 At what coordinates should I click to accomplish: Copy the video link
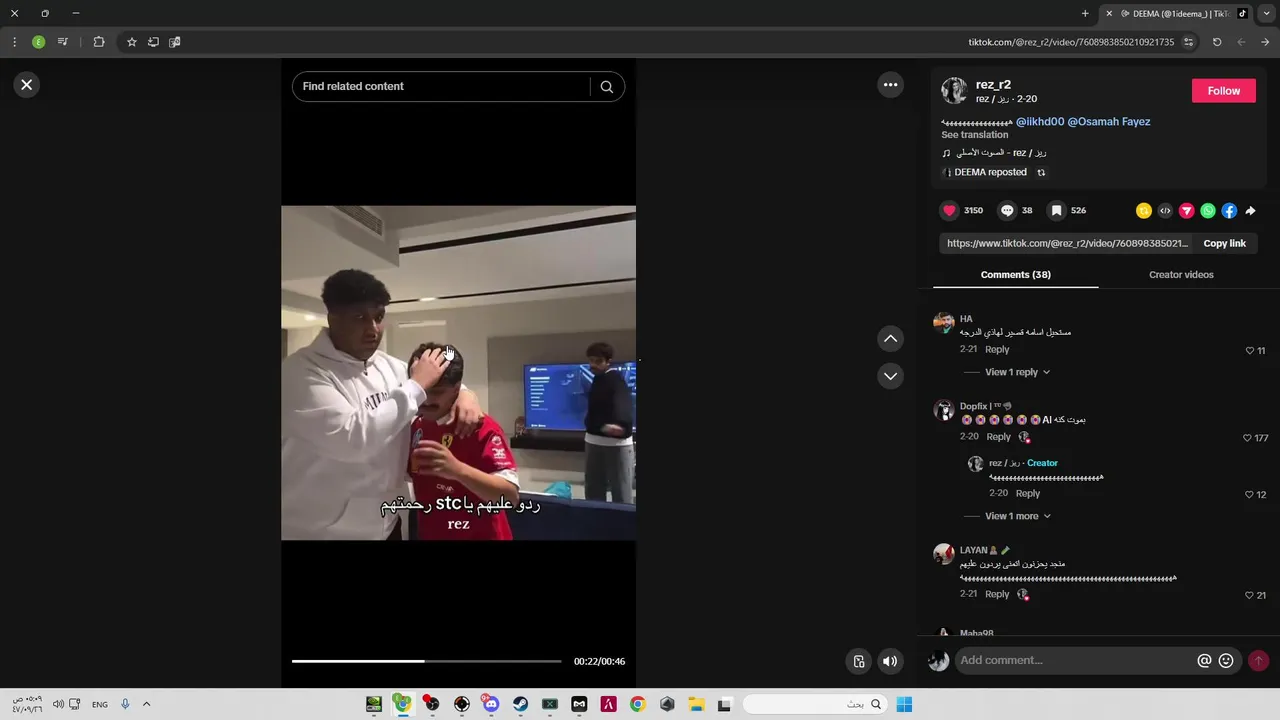[1224, 244]
